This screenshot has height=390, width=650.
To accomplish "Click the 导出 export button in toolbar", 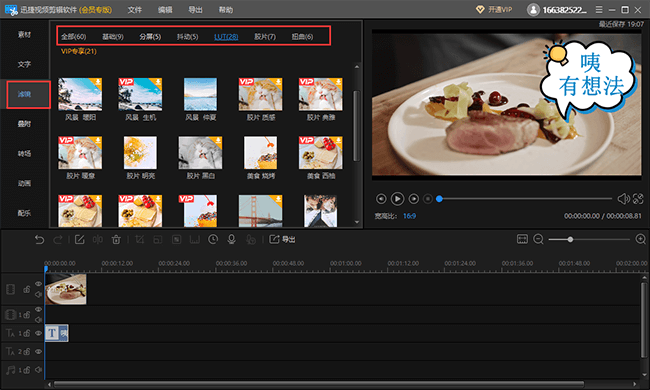I will (282, 239).
